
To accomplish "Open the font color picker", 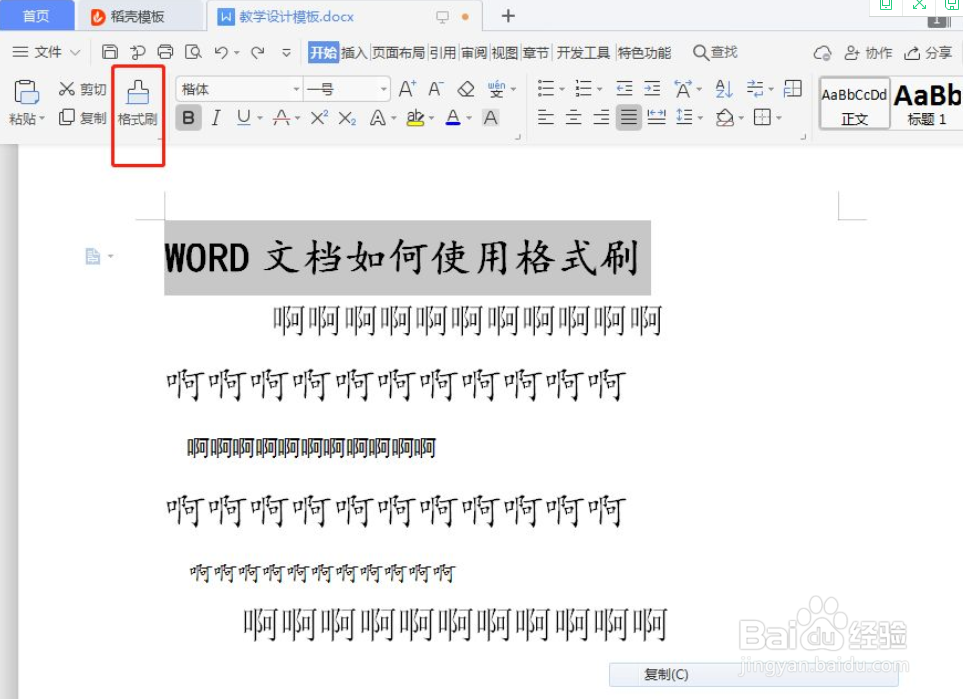I will [452, 117].
